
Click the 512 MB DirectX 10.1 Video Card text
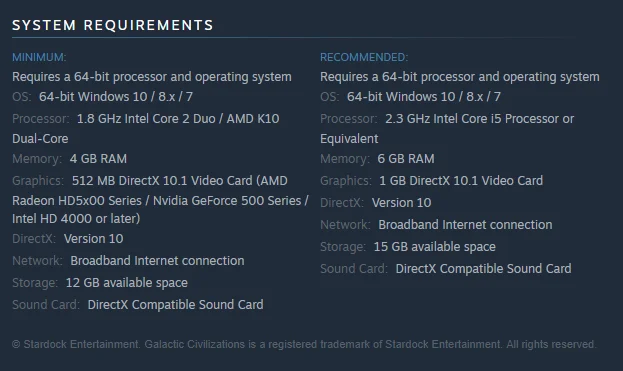tap(162, 180)
